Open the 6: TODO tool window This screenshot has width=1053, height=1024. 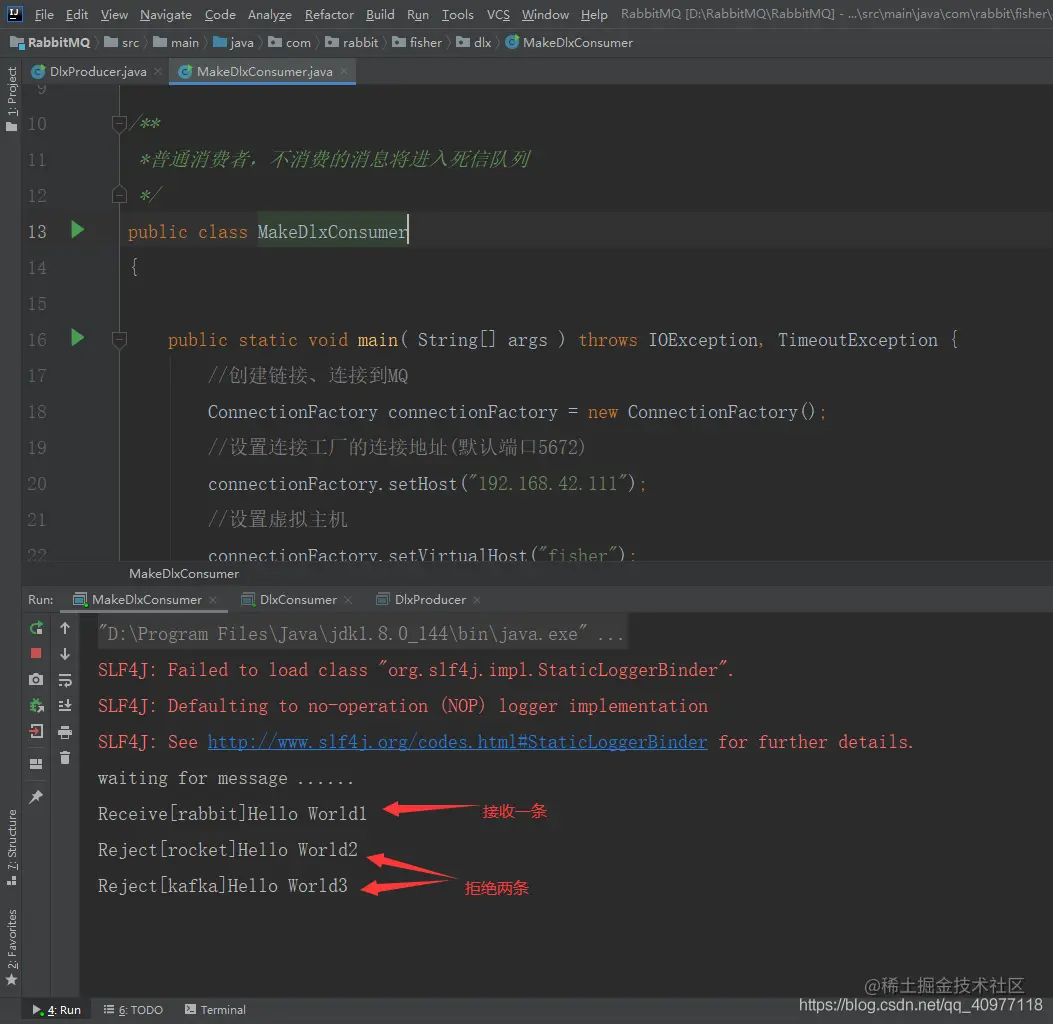(133, 1010)
